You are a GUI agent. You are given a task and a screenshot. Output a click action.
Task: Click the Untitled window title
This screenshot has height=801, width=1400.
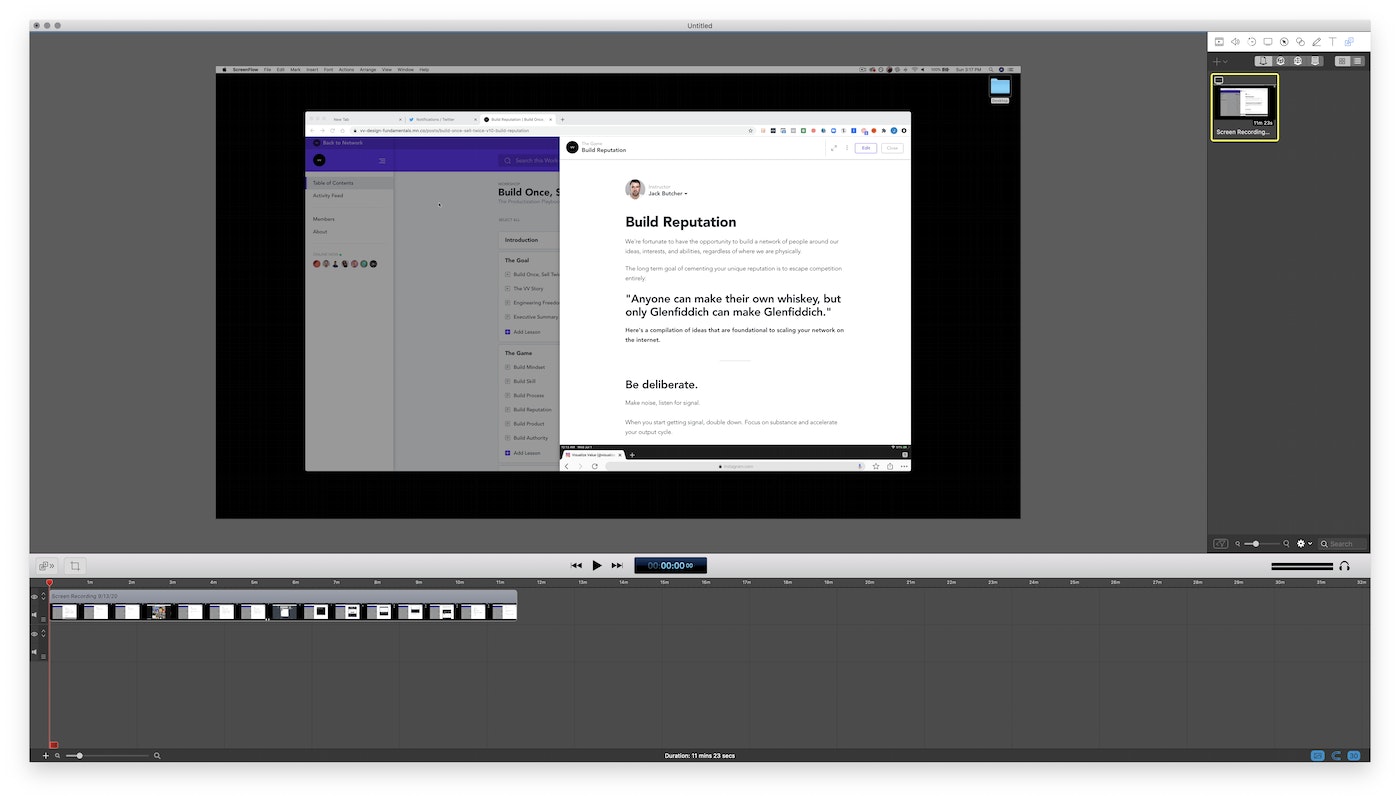[700, 26]
